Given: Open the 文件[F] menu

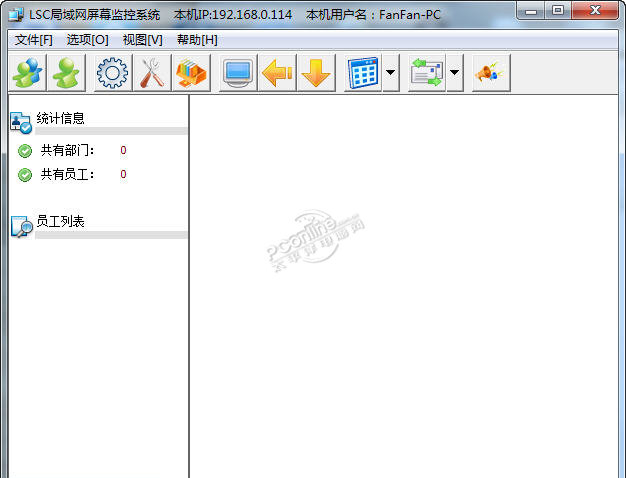Looking at the screenshot, I should (34, 40).
